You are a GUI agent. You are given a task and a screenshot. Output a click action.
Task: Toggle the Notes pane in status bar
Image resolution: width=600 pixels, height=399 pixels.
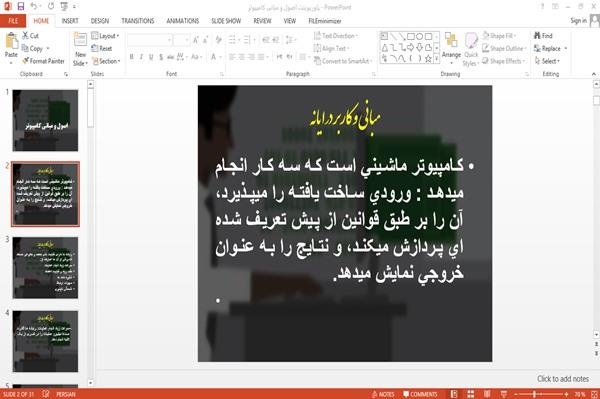(x=383, y=394)
